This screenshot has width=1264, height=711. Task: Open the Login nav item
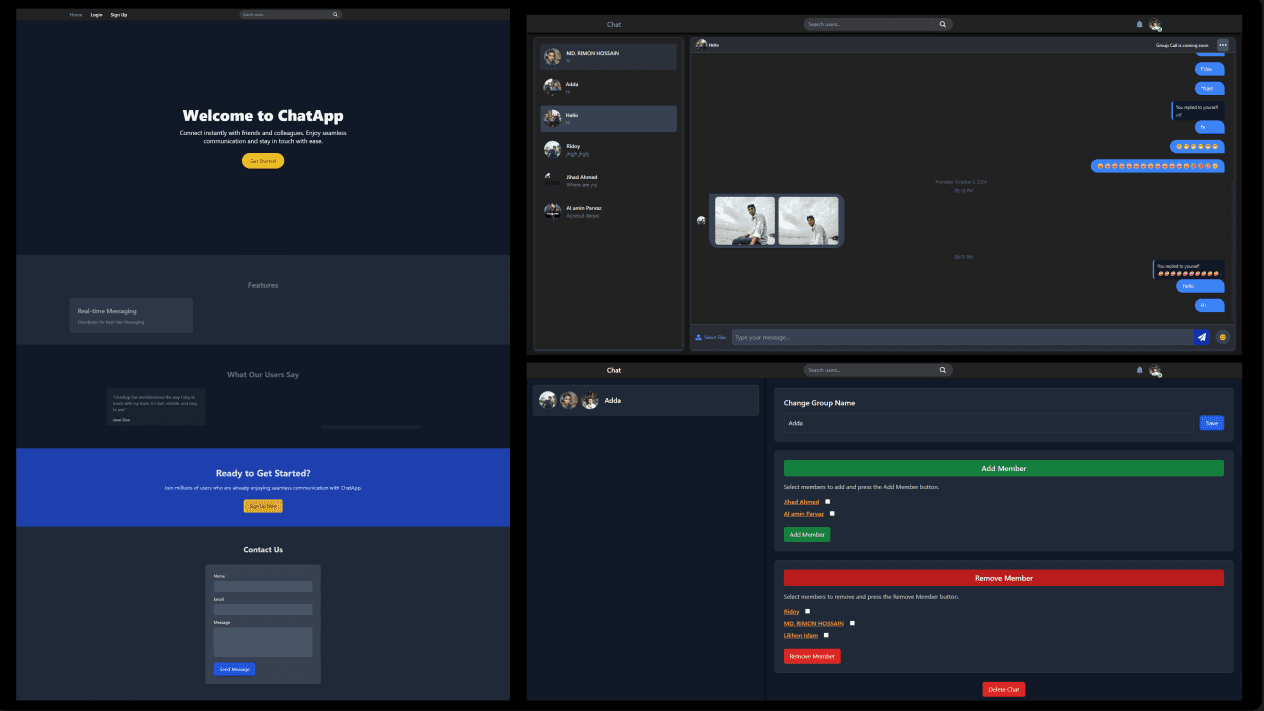click(96, 15)
